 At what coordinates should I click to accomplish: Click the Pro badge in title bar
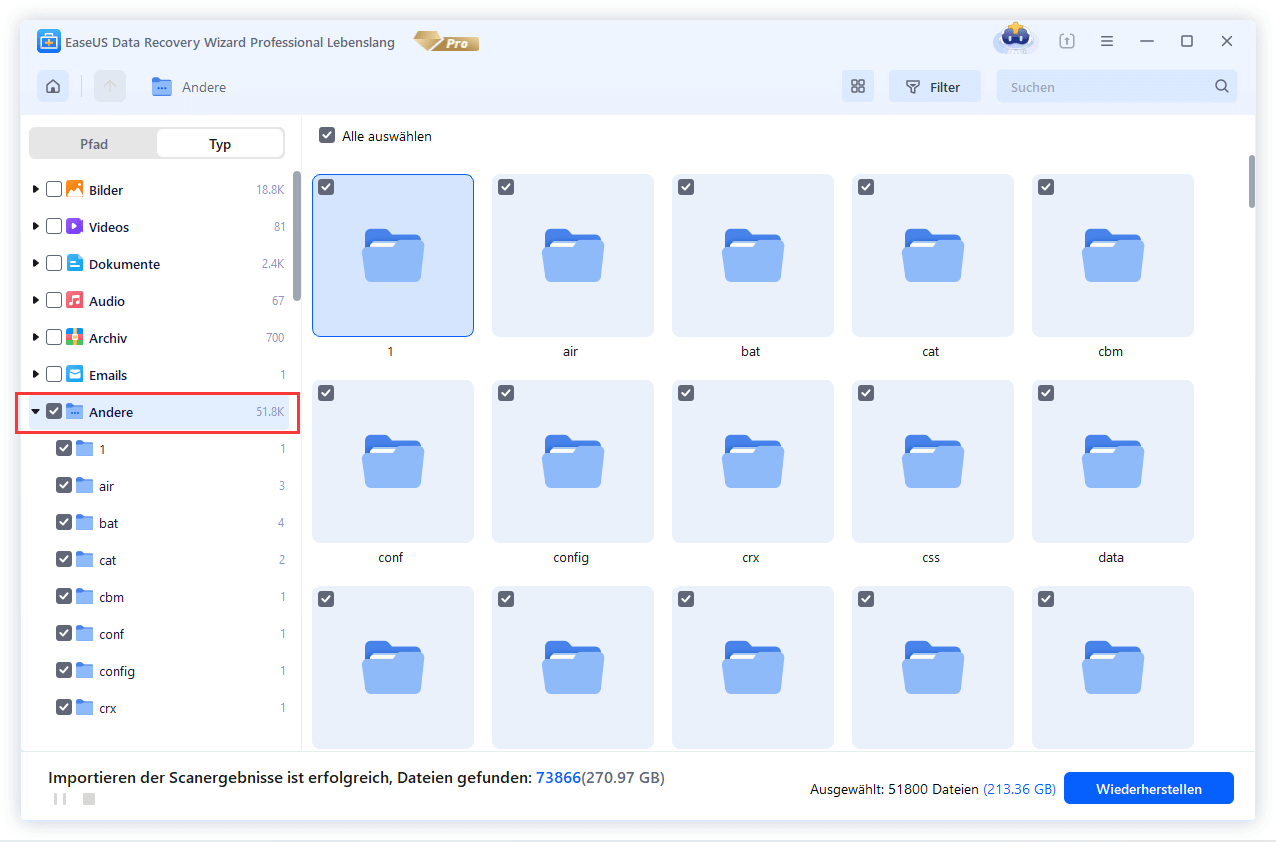[x=447, y=42]
